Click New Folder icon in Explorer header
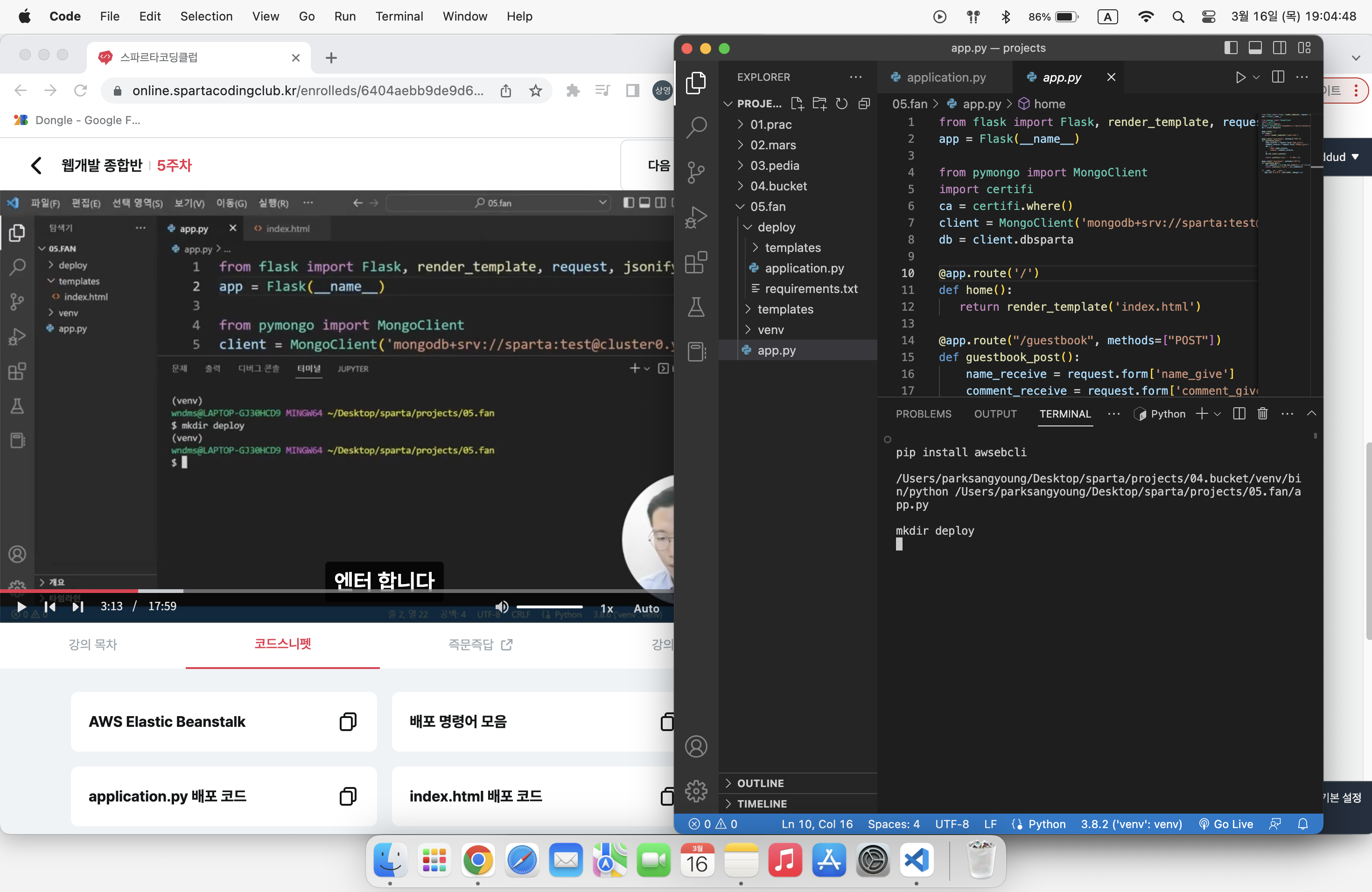This screenshot has width=1372, height=892. click(x=819, y=104)
